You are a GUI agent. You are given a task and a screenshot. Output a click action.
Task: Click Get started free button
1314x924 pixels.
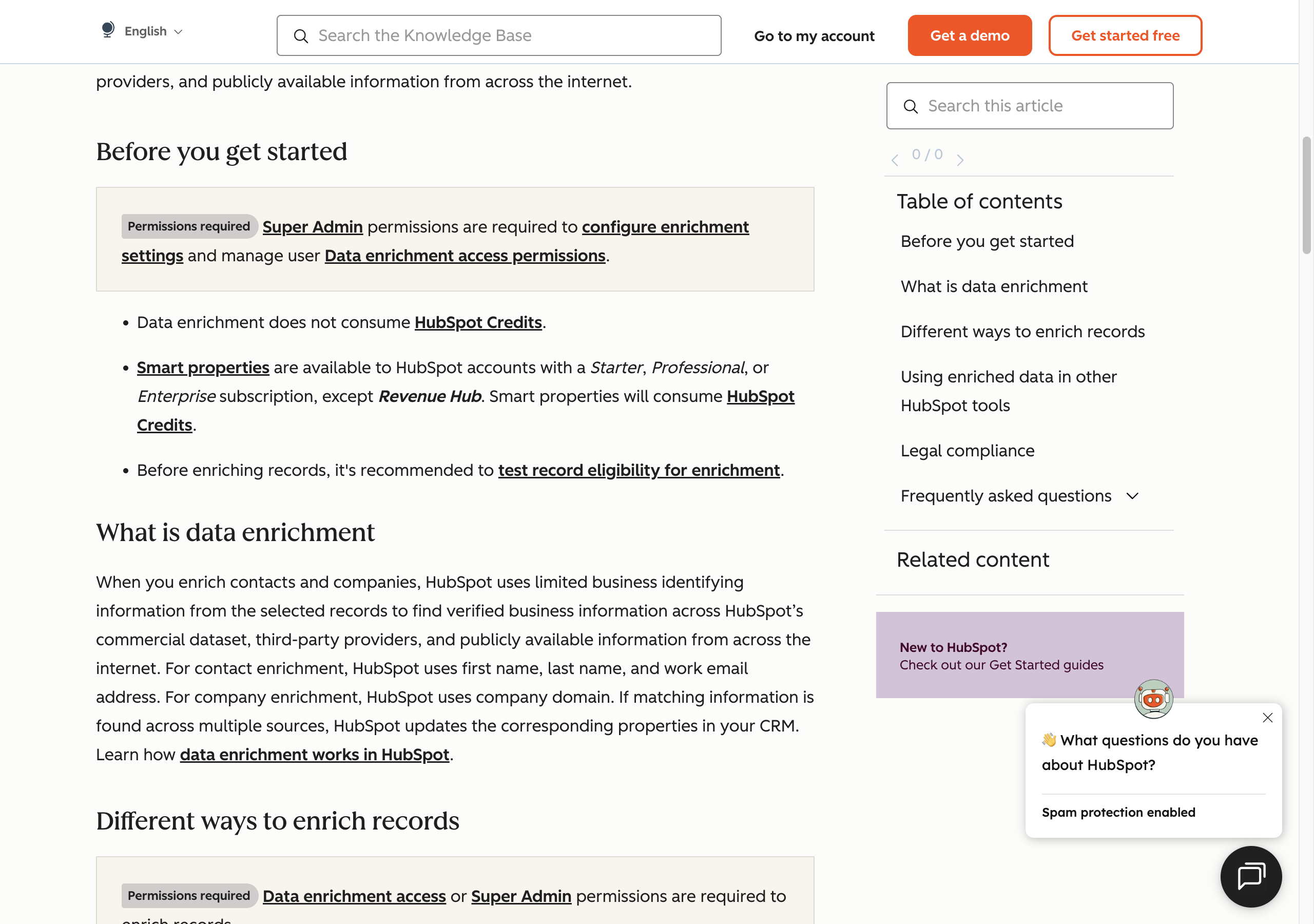[x=1125, y=35]
